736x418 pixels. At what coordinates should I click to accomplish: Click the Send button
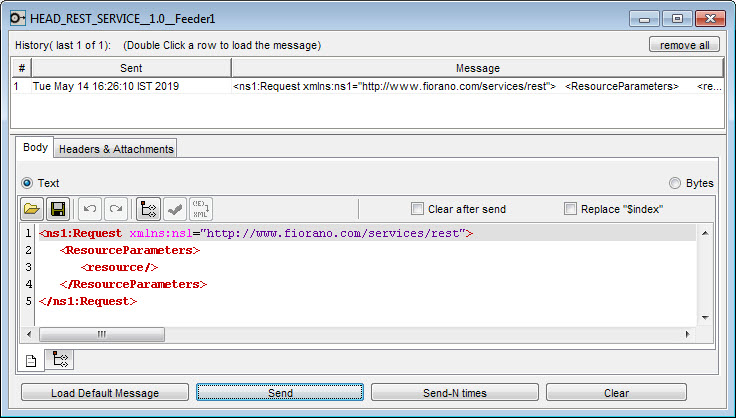click(x=280, y=393)
